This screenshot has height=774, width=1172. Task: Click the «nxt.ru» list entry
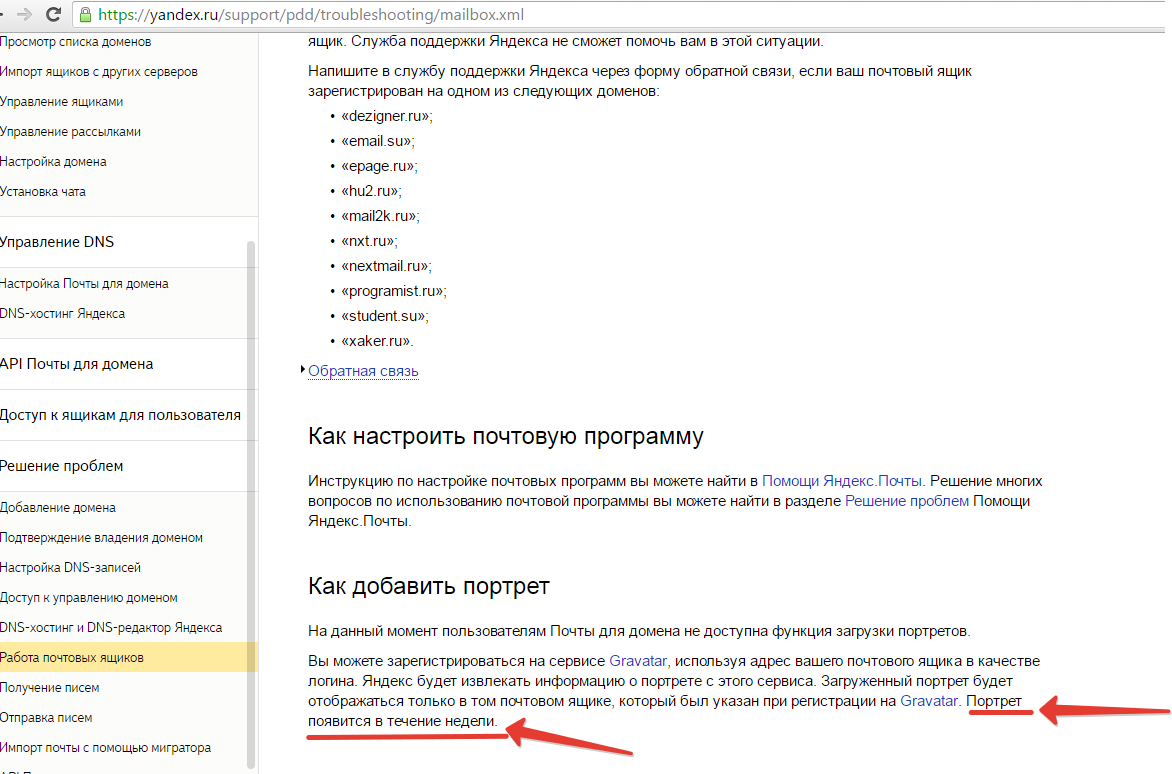tap(369, 241)
